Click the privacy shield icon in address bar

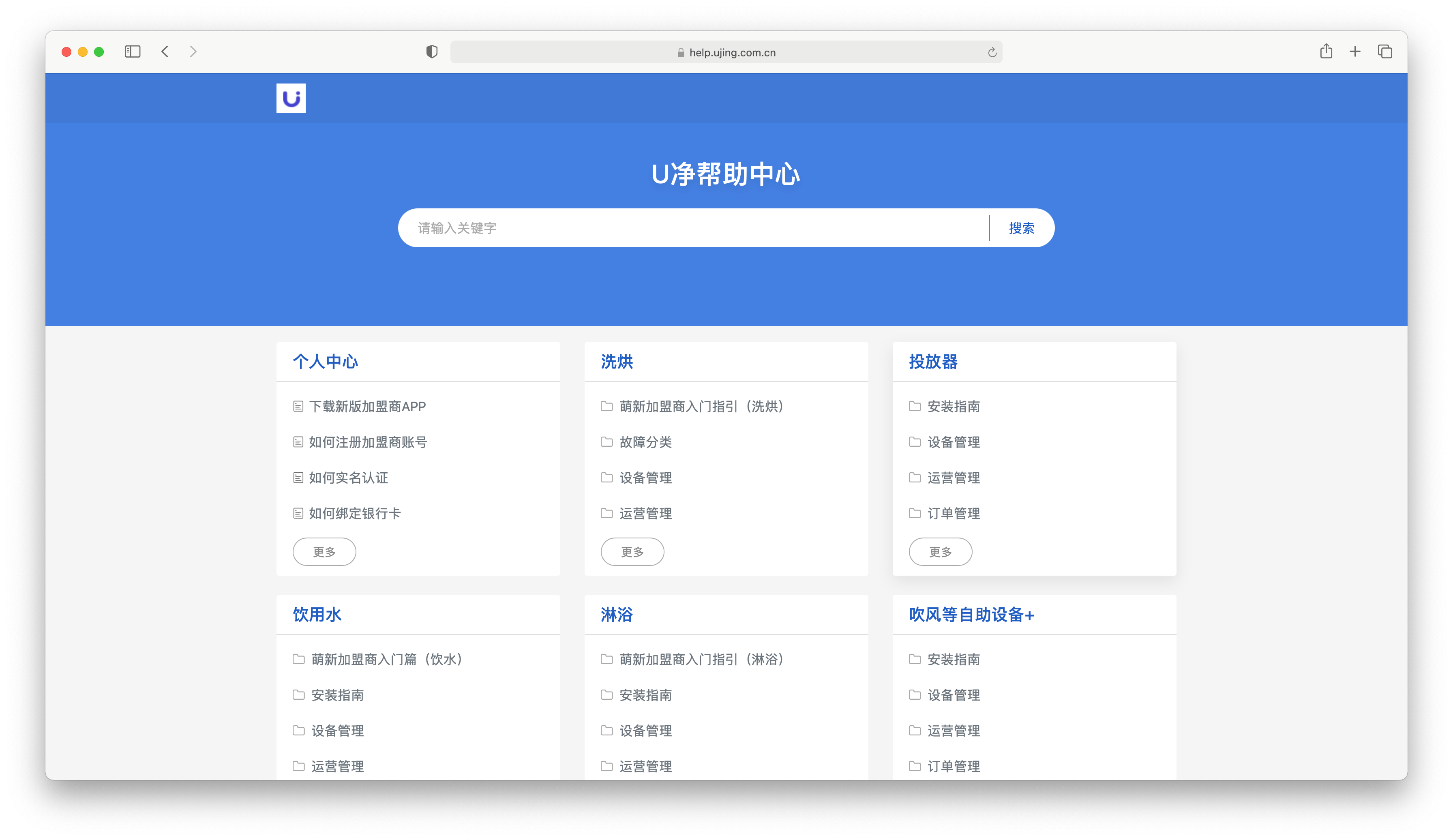click(x=431, y=51)
